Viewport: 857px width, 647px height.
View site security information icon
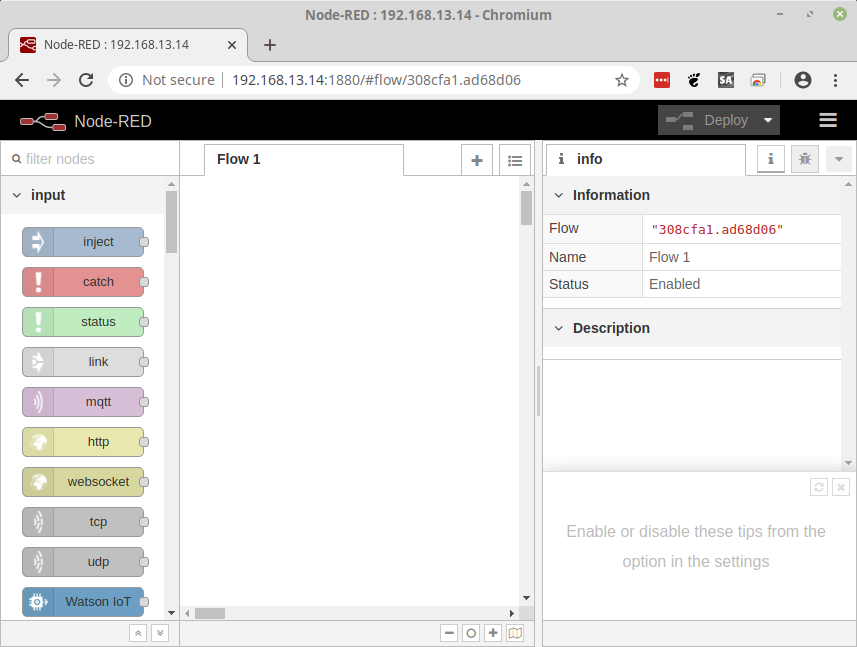[x=126, y=80]
